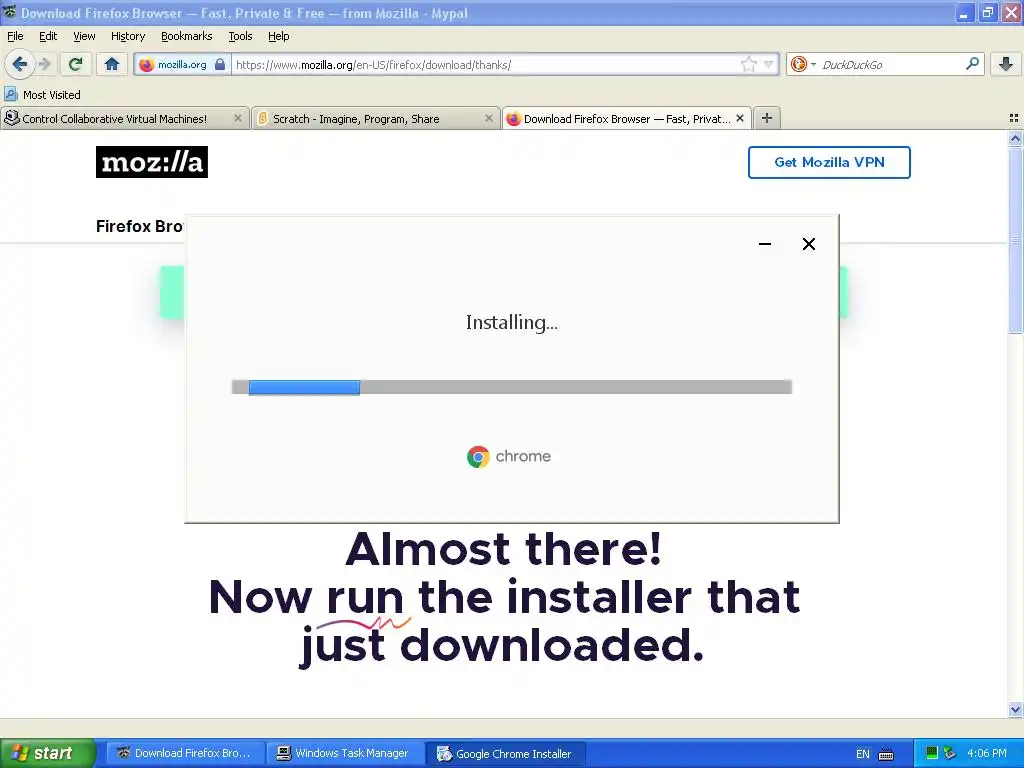The image size is (1024, 768).
Task: Open the home page icon
Action: tap(112, 64)
